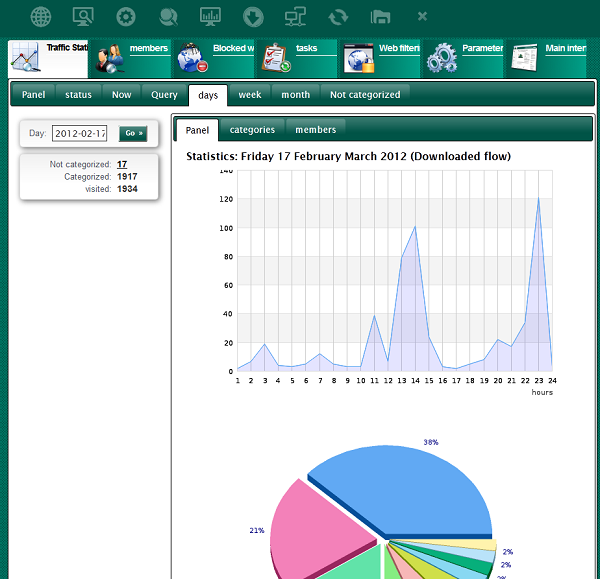Switch to the month tab
The width and height of the screenshot is (600, 579).
[x=296, y=95]
